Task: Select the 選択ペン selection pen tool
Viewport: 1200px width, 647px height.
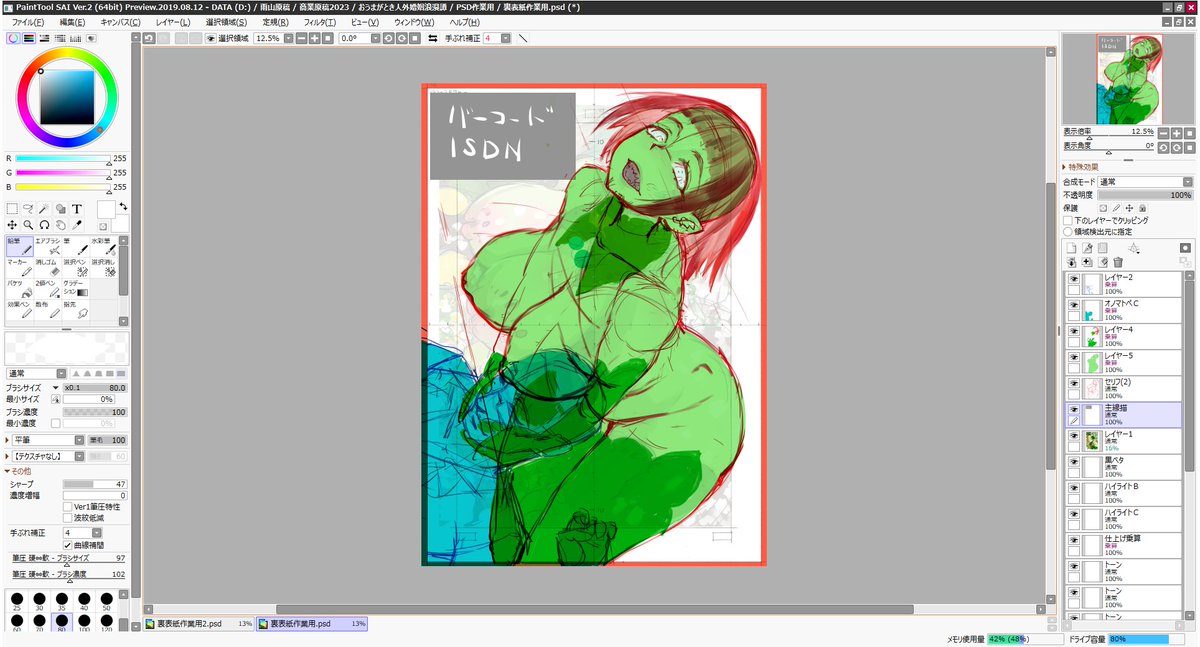Action: [x=76, y=267]
